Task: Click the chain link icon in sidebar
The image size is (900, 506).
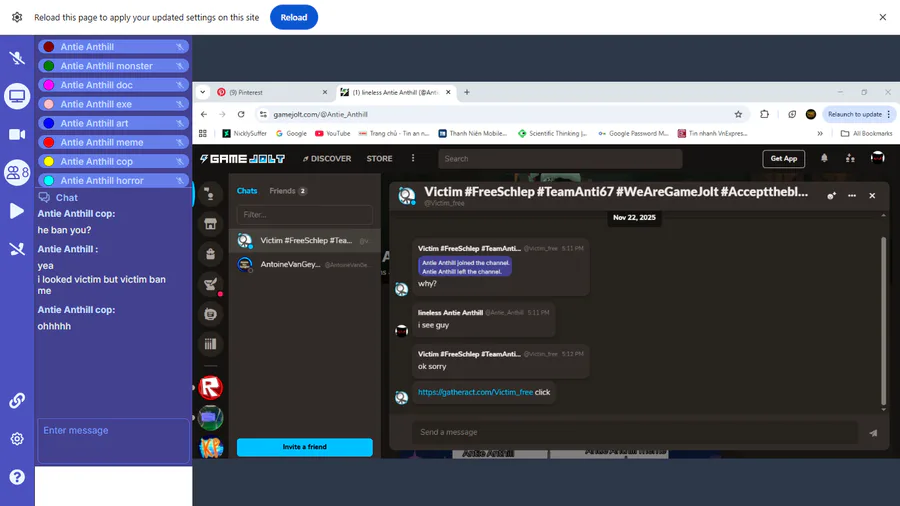Action: click(17, 400)
